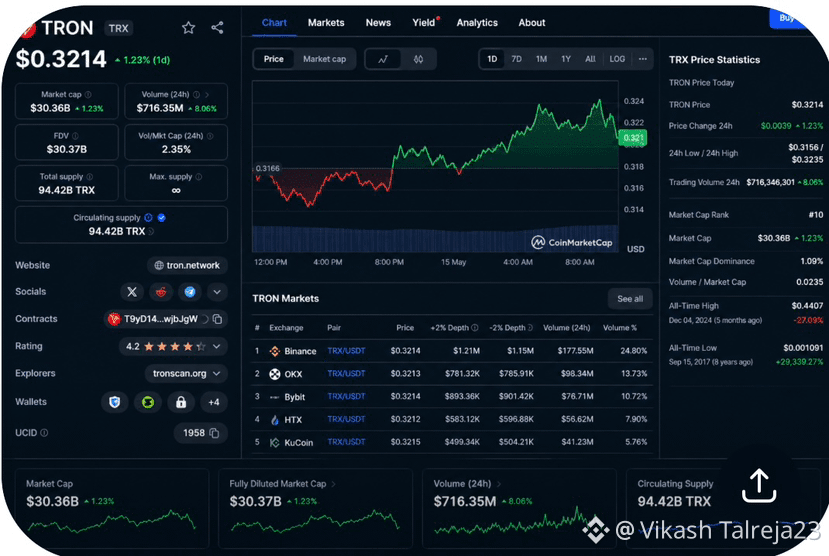Select the green circular wallet icon
The height and width of the screenshot is (556, 829).
pos(148,402)
